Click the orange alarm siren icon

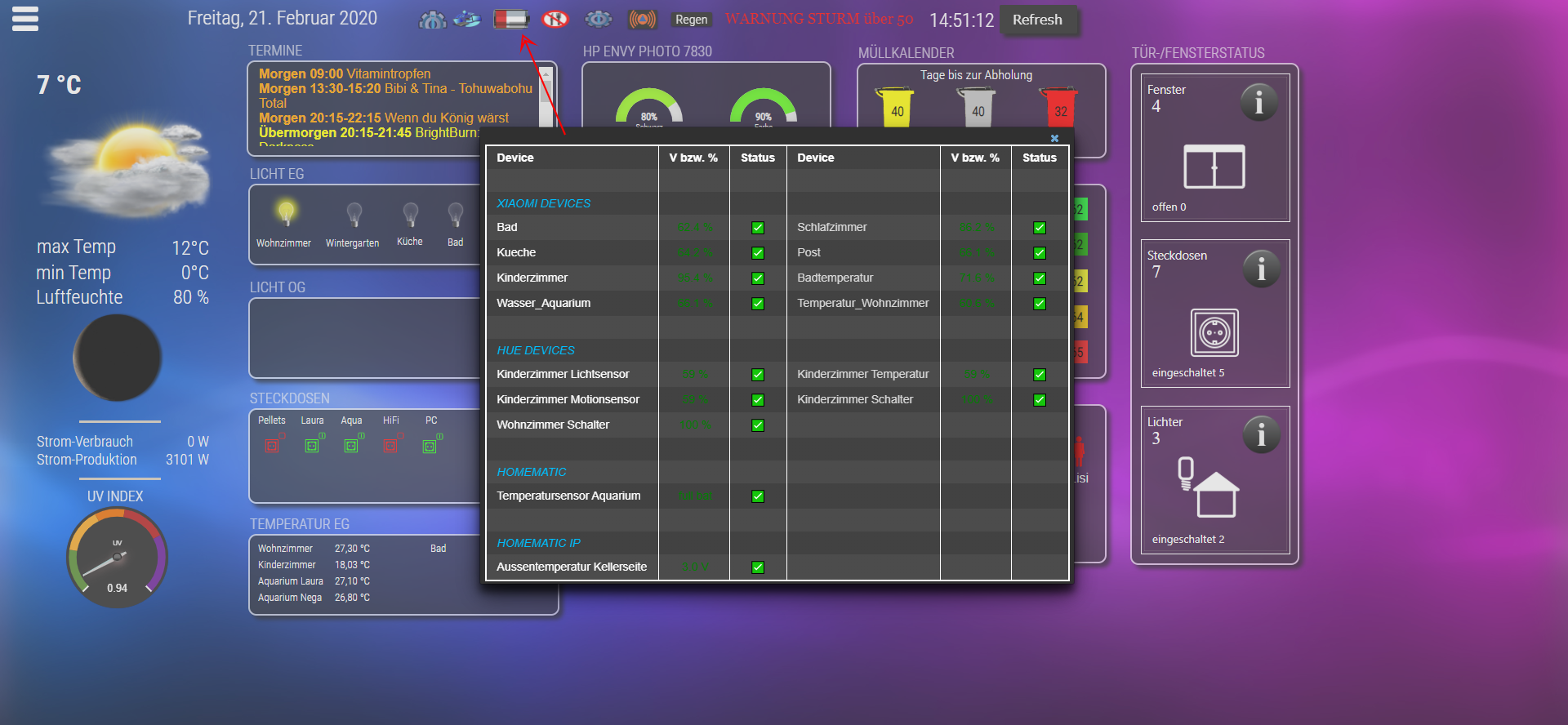[642, 19]
